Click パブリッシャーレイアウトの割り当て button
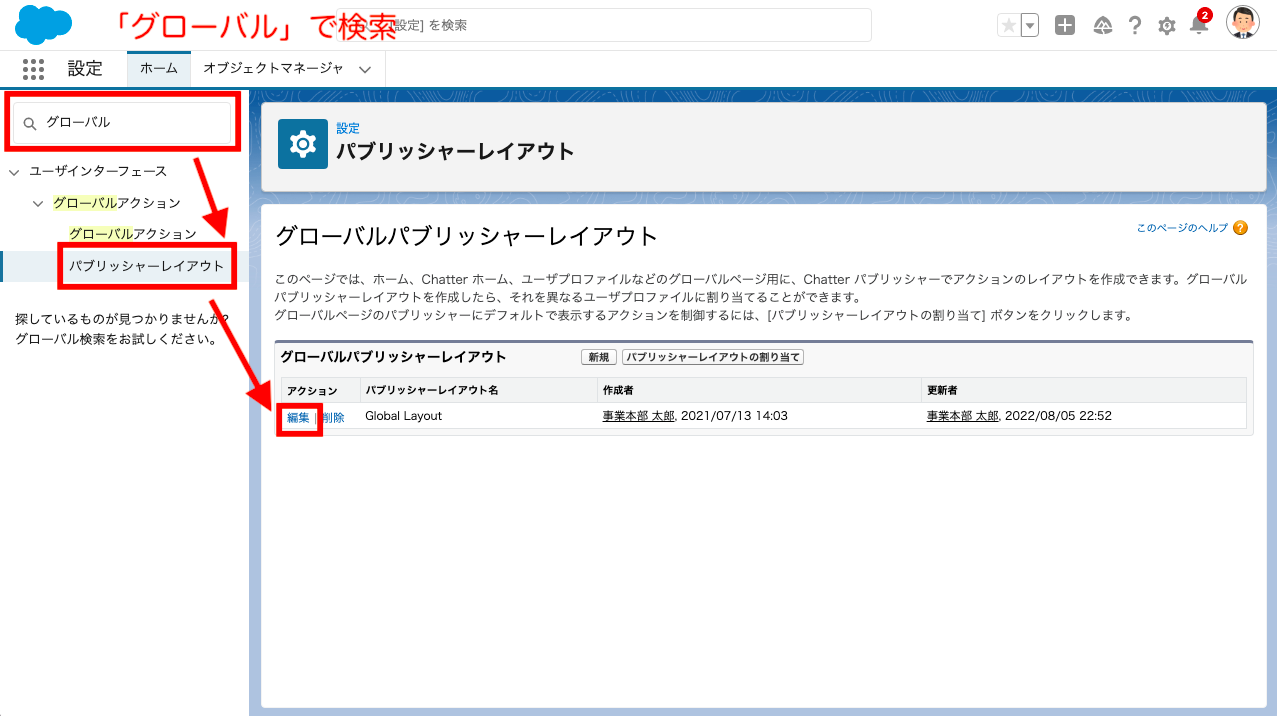This screenshot has width=1277, height=716. pyautogui.click(x=713, y=357)
